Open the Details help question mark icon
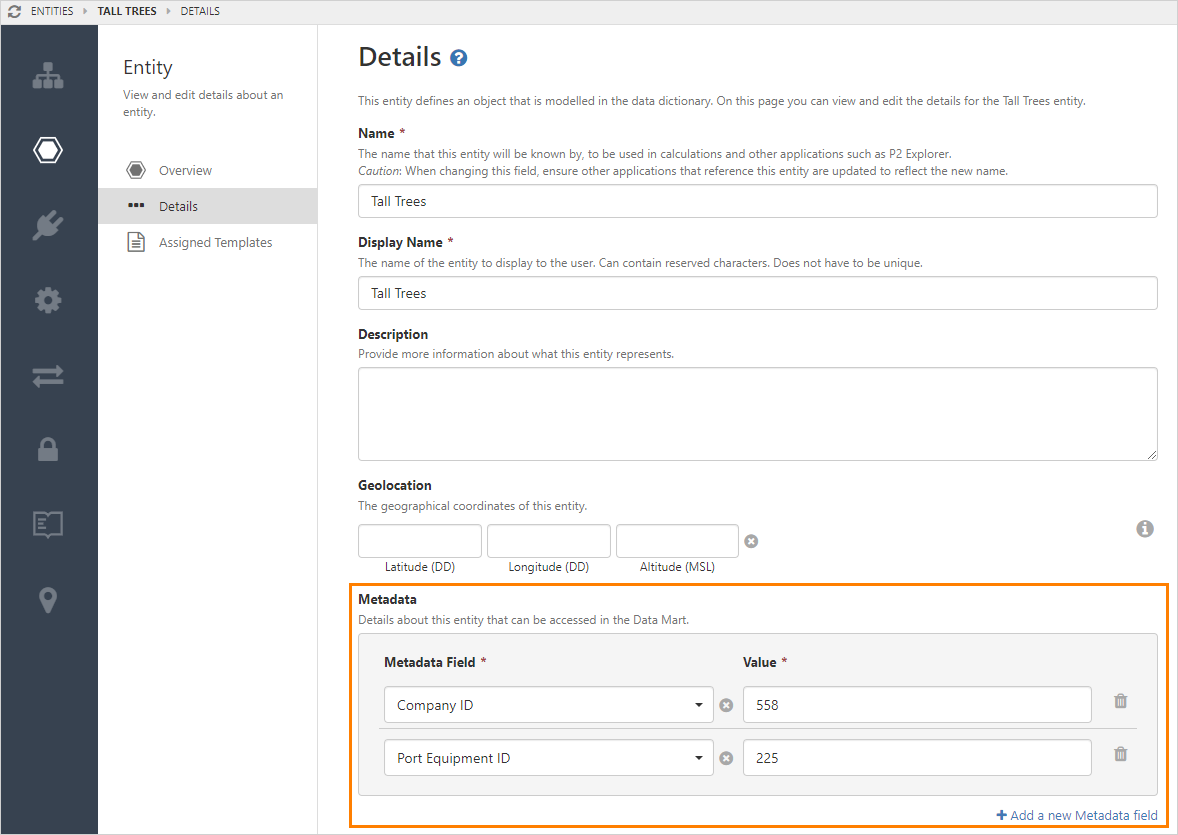This screenshot has height=835, width=1178. [459, 58]
